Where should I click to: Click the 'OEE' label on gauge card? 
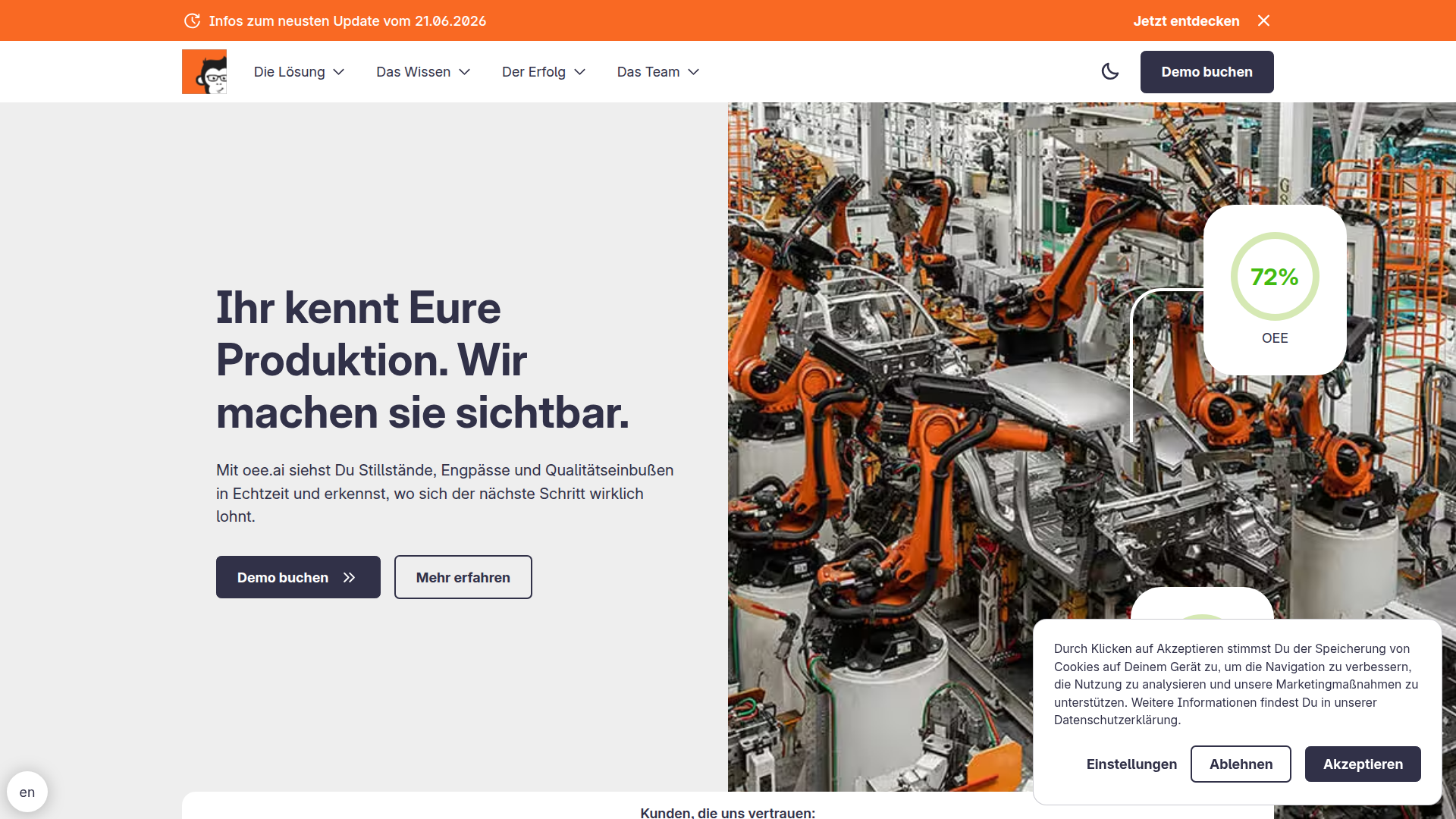pyautogui.click(x=1275, y=338)
